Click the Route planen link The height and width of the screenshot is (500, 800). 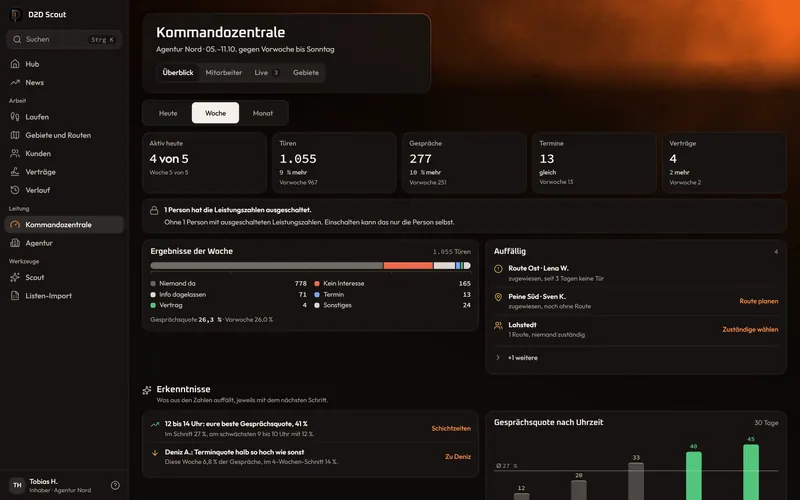pos(759,301)
